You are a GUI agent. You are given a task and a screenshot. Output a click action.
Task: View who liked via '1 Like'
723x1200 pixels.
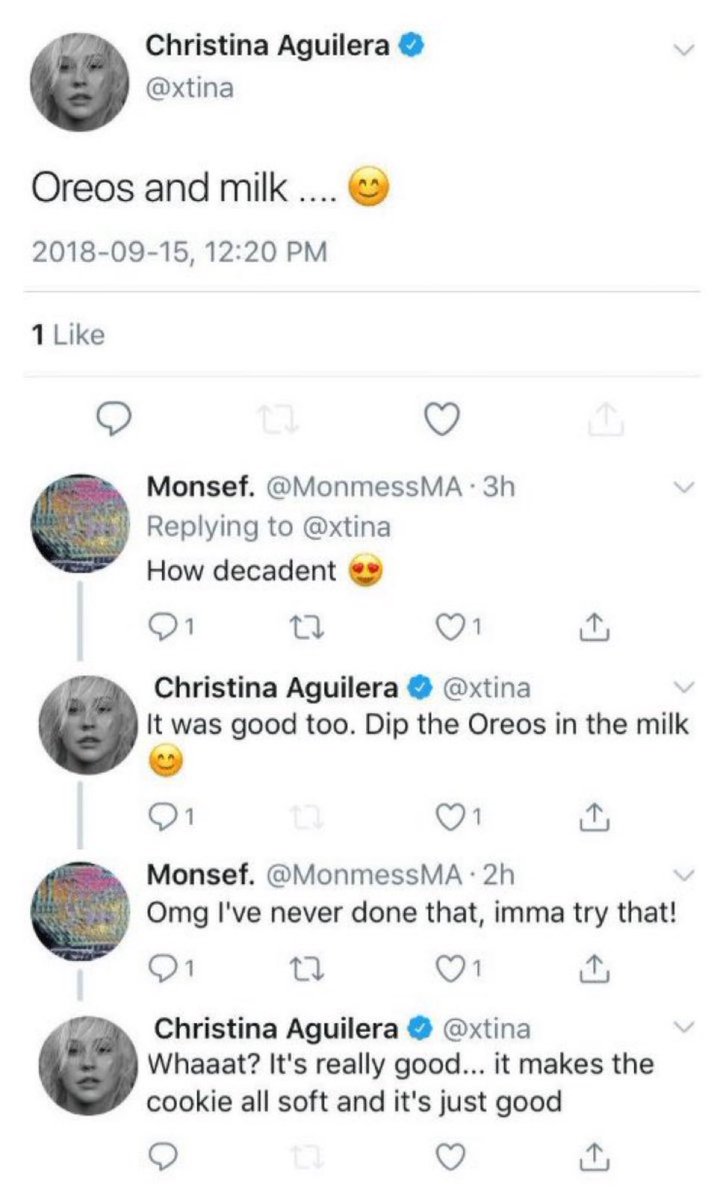[x=69, y=336]
